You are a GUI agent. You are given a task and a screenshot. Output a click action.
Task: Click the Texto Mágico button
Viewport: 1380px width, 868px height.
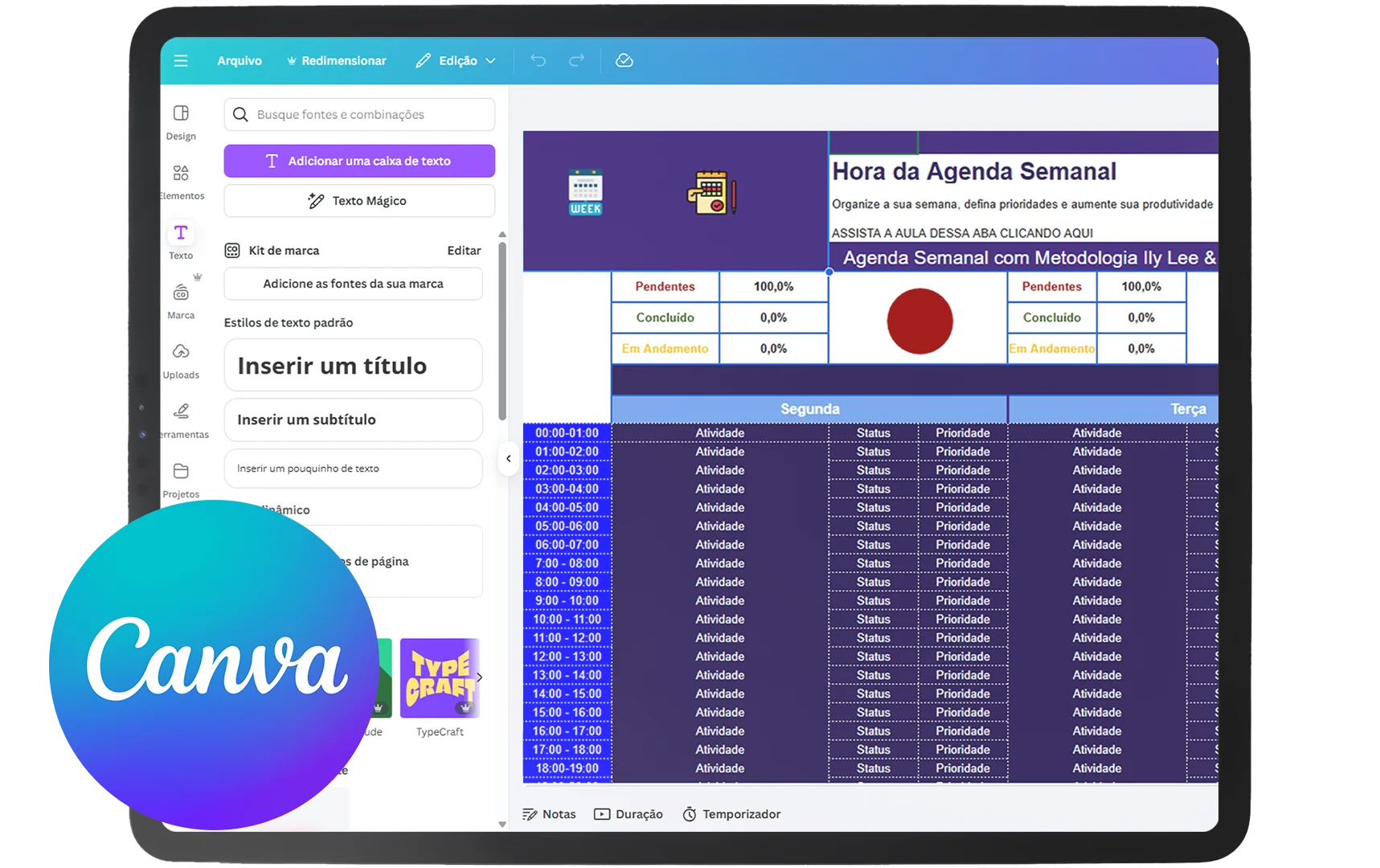359,201
